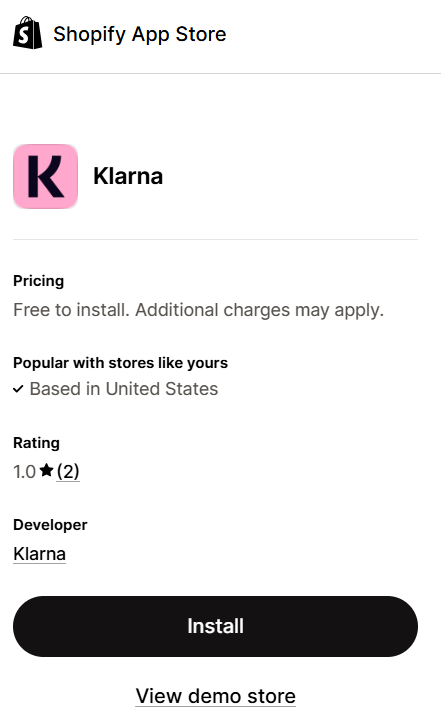The width and height of the screenshot is (441, 717).
Task: Click the Developer section heading
Action: (50, 525)
